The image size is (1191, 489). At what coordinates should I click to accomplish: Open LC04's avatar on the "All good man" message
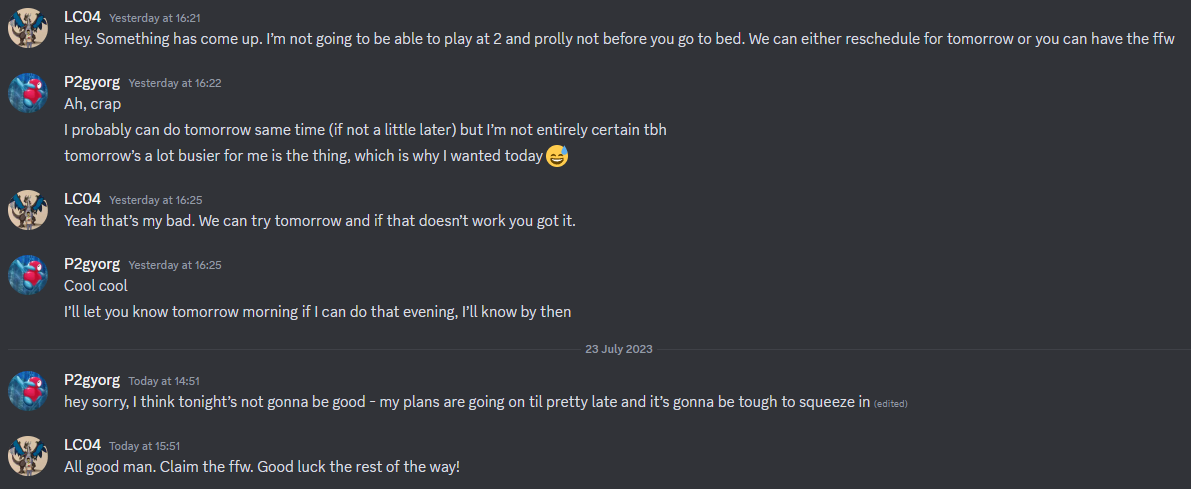point(28,456)
